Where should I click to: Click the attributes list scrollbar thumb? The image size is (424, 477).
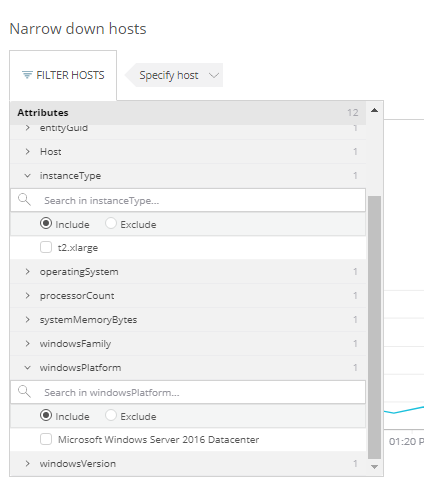pos(374,327)
